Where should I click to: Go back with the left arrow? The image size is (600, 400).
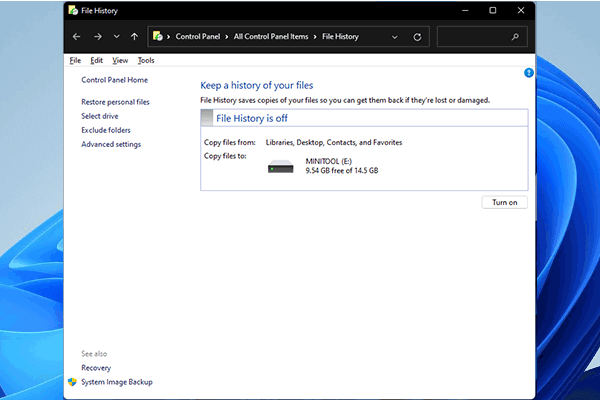tap(77, 37)
